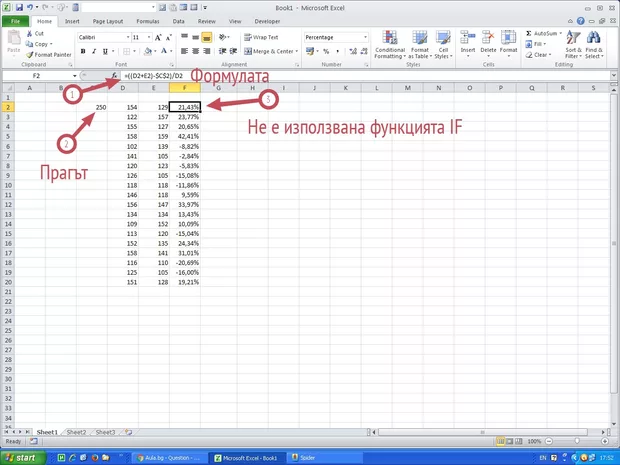Open the Name Box dropdown showing F2

tap(73, 76)
